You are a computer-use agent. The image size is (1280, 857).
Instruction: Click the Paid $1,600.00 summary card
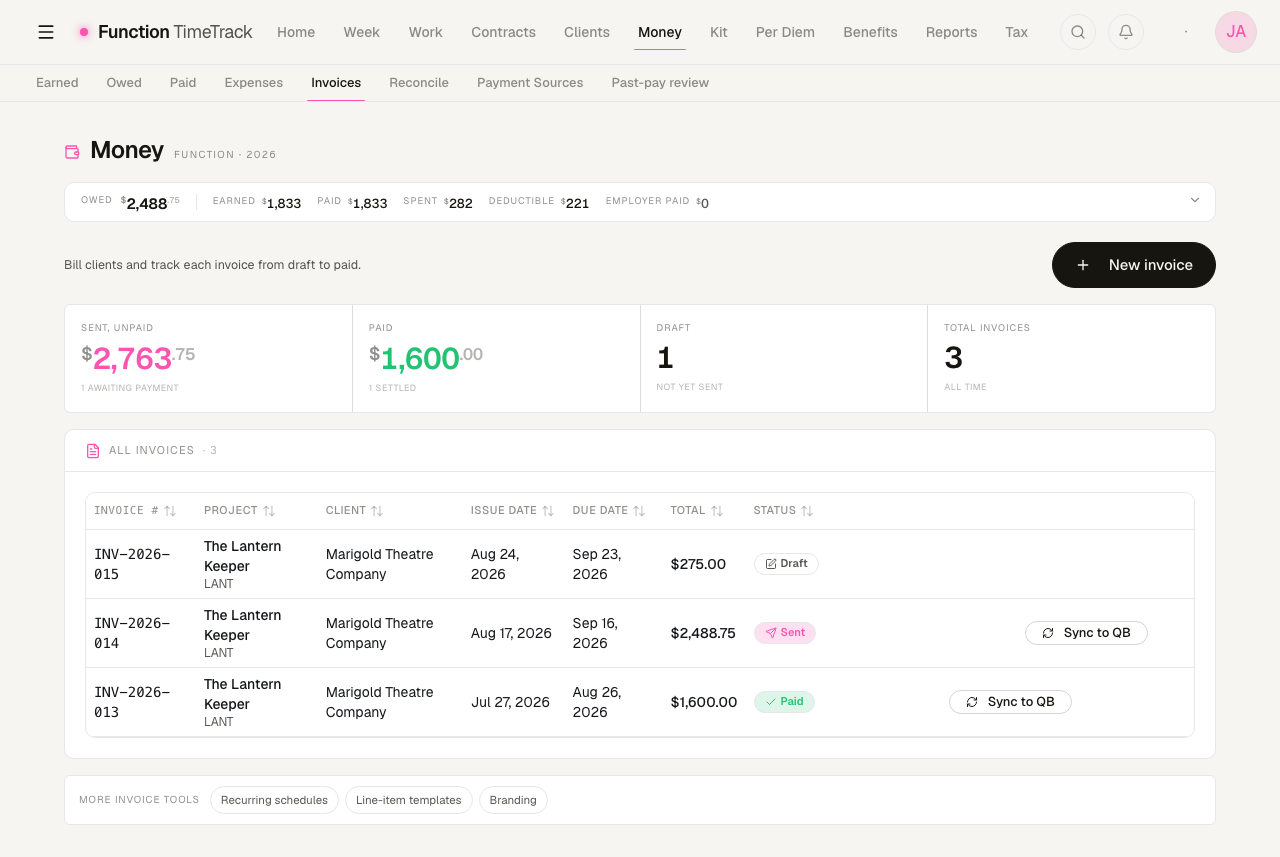[x=496, y=358]
